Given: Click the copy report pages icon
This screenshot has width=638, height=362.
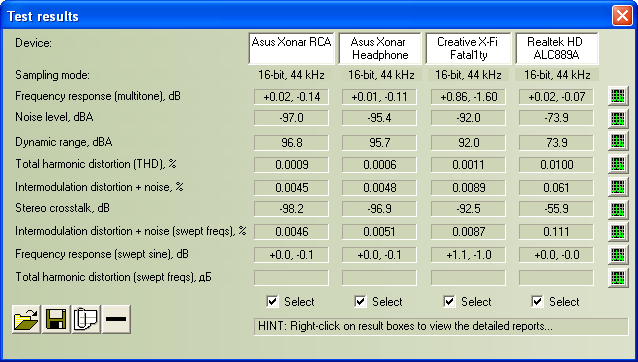Looking at the screenshot, I should (x=86, y=319).
